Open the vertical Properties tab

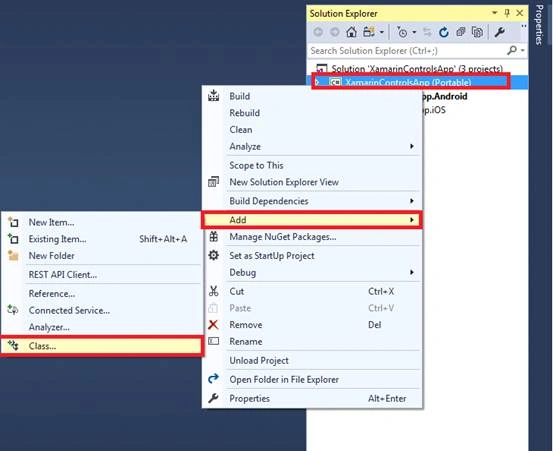coord(539,25)
